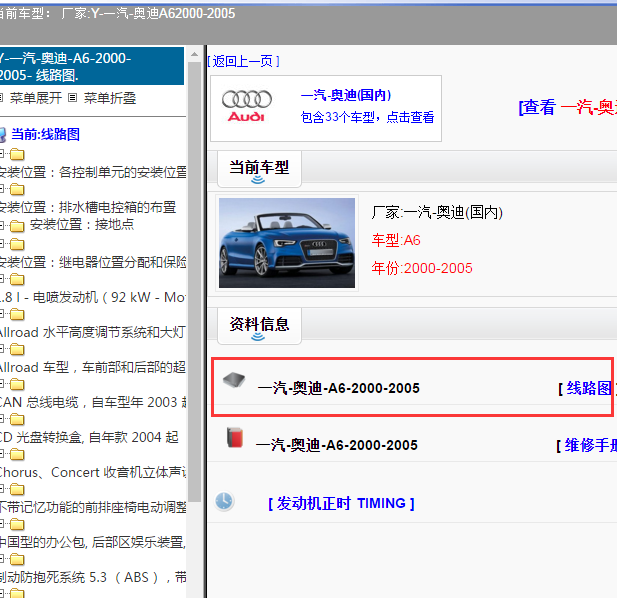
Task: Click 一汽-奥迪-A6-2000-2005 in the highlighted row
Action: click(338, 388)
